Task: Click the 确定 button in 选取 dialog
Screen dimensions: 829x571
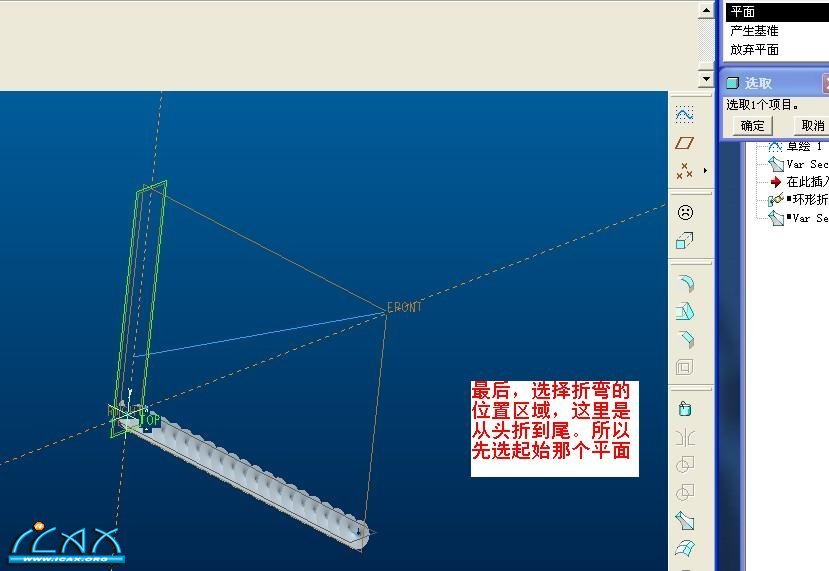Action: point(752,126)
